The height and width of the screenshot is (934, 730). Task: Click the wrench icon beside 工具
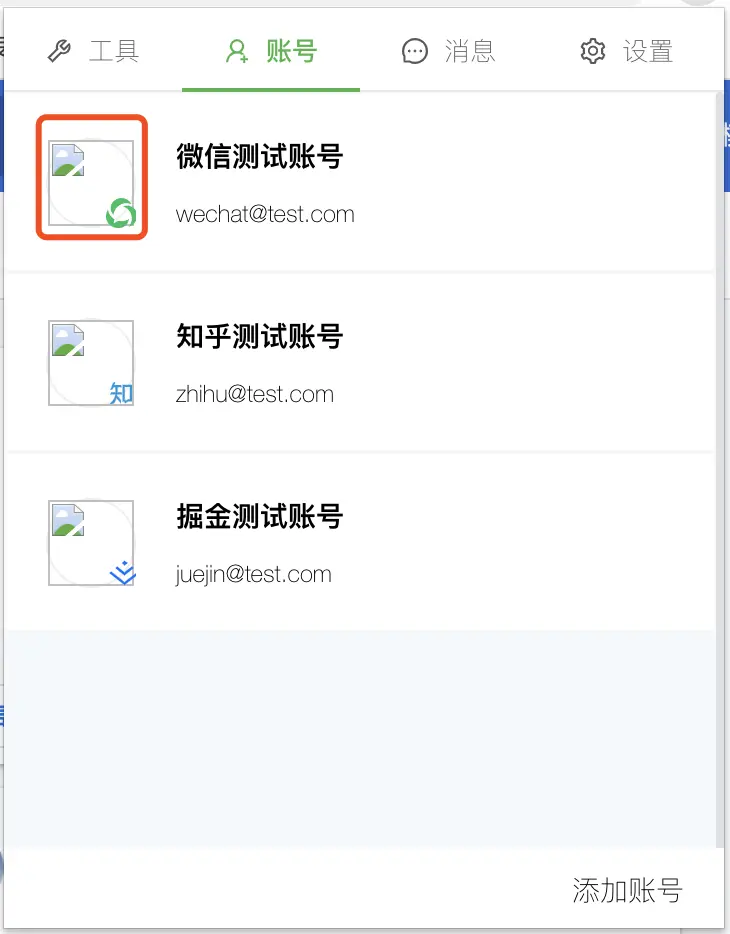point(59,51)
